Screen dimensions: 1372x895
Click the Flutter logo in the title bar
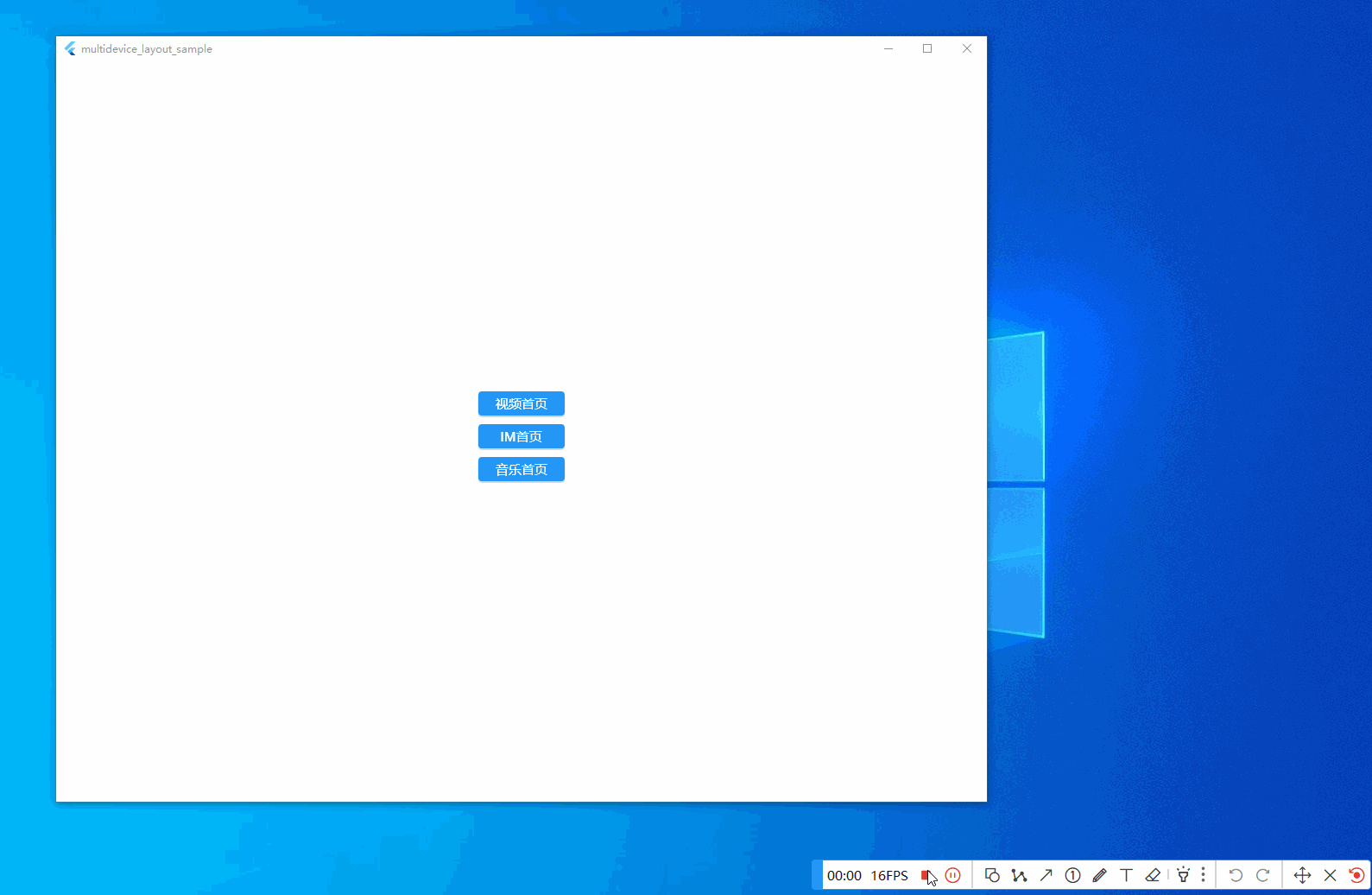click(70, 48)
